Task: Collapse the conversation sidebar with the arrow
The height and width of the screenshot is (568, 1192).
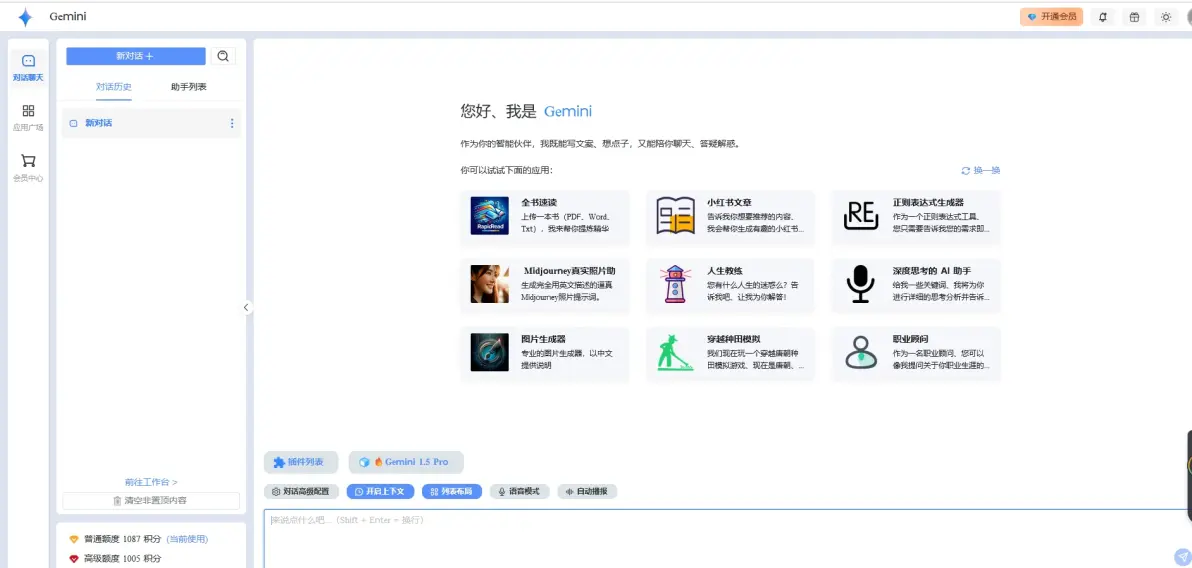Action: pos(246,307)
